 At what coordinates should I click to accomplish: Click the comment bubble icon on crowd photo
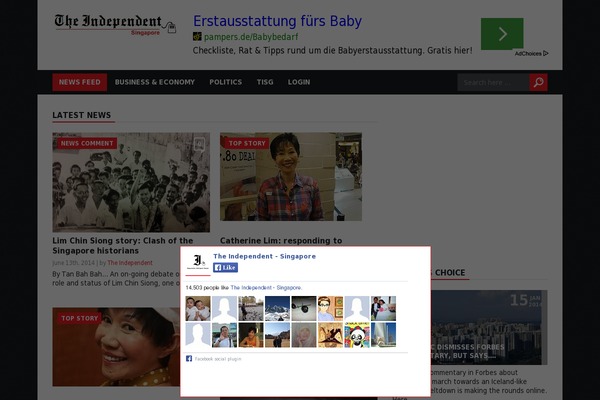click(x=199, y=145)
